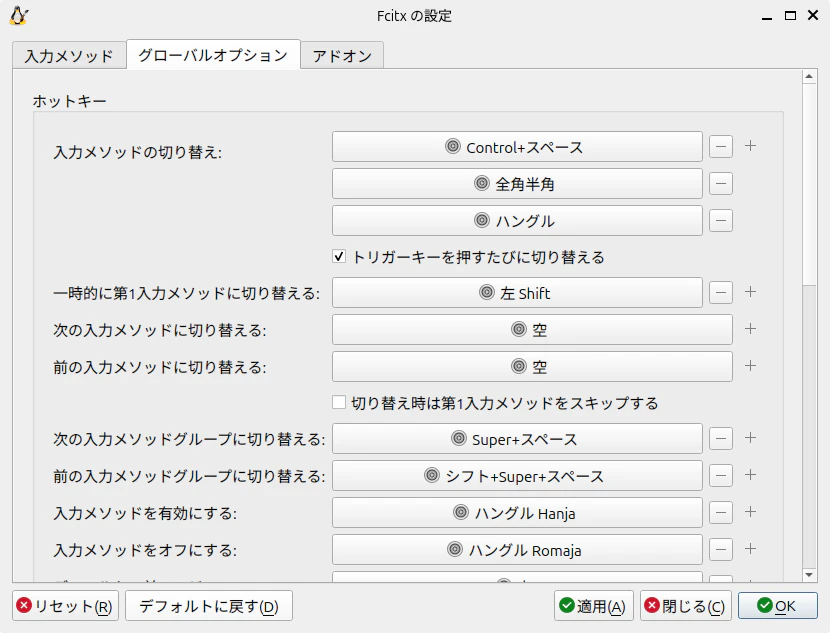Viewport: 830px width, 633px height.
Task: Click the 入力メソッドをオフにする: label
Action: pos(145,550)
